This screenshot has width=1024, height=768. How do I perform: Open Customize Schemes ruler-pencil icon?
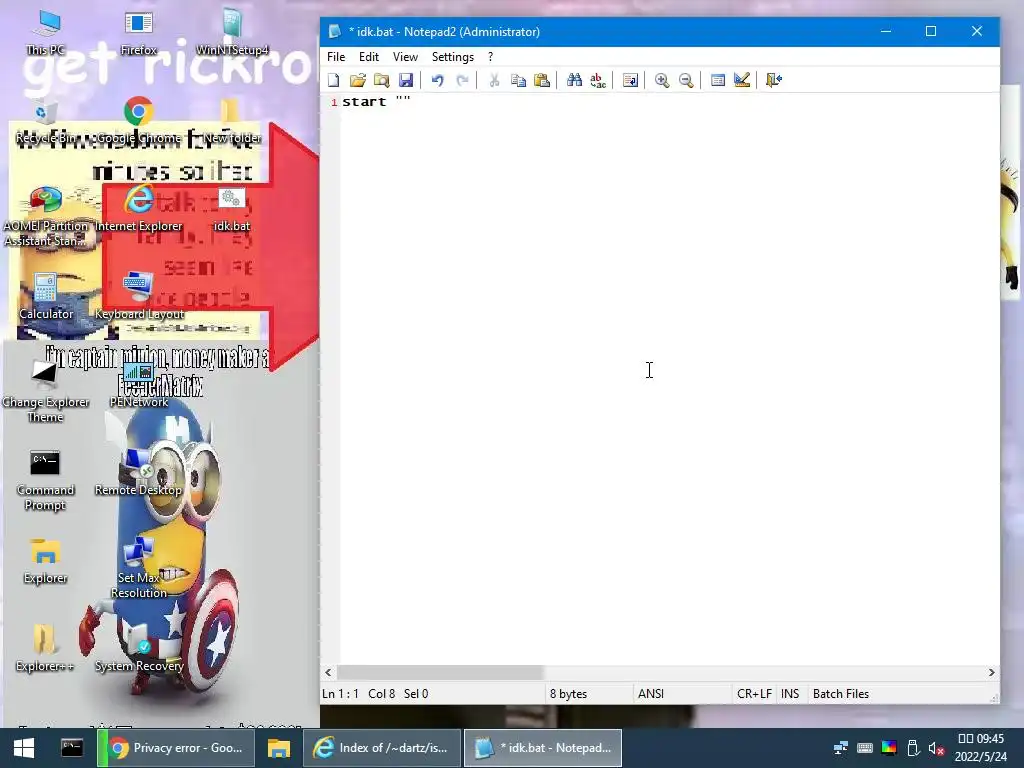tap(742, 80)
